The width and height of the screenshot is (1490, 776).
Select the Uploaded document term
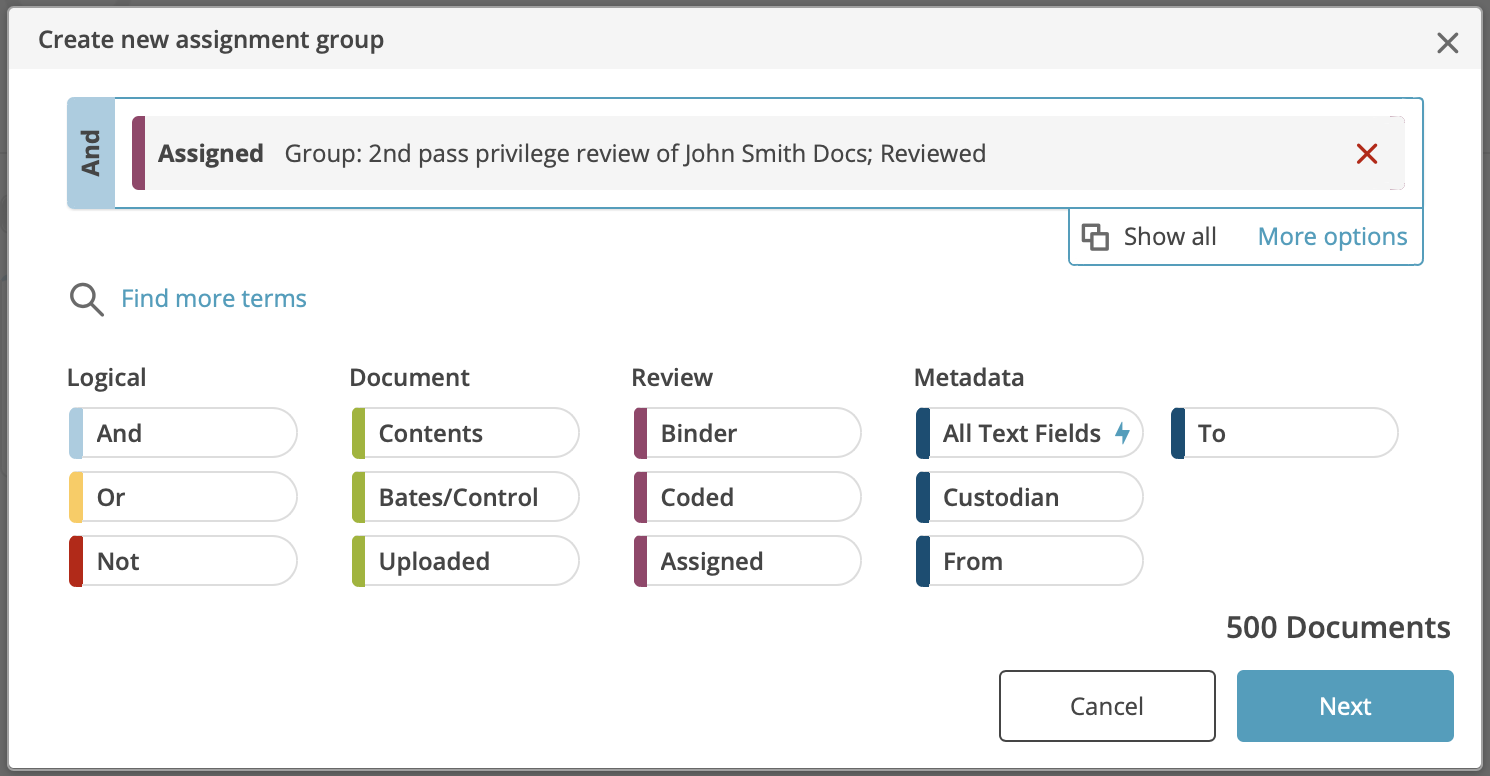click(x=464, y=560)
